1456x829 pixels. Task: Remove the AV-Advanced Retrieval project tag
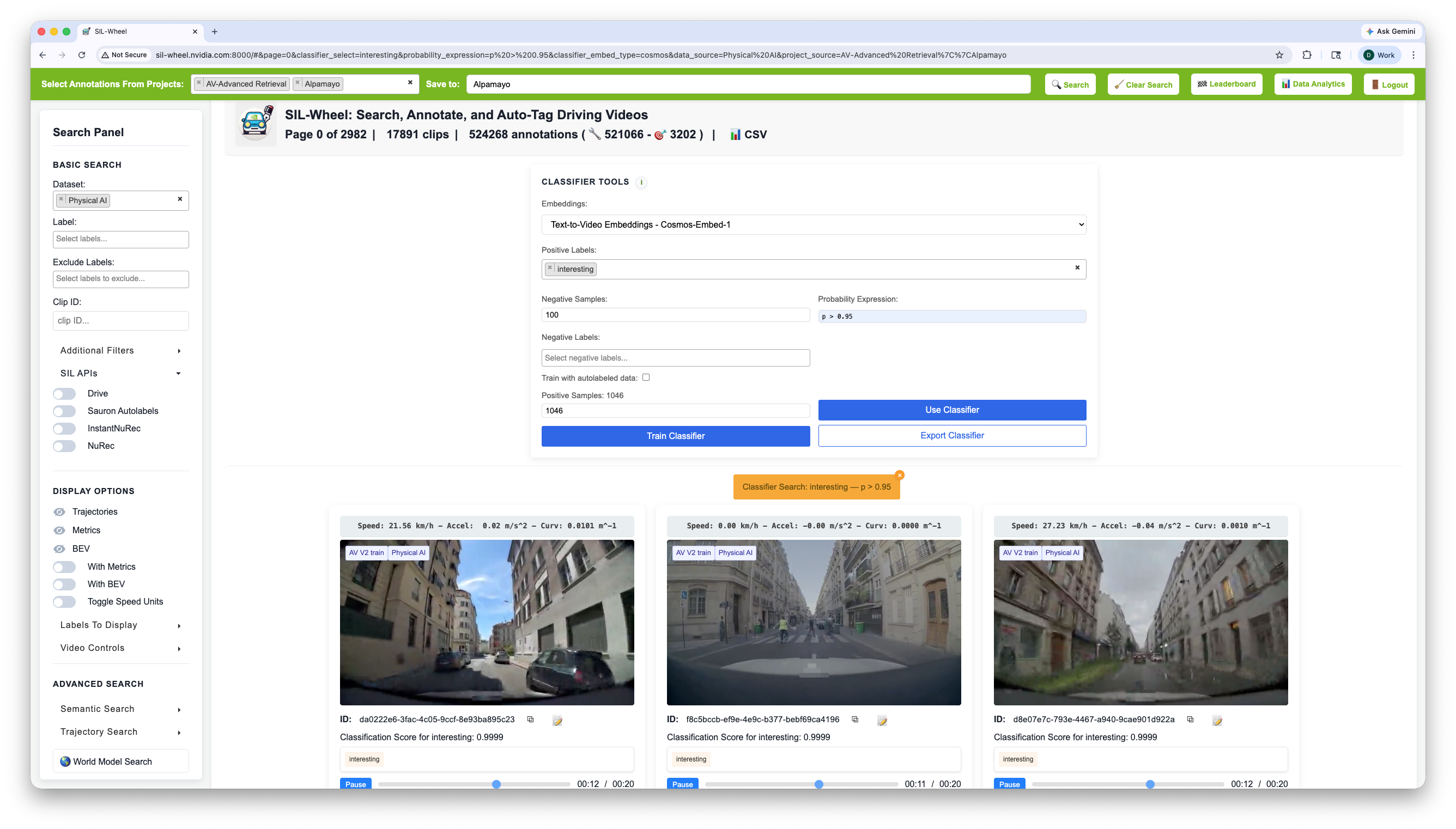pos(199,83)
